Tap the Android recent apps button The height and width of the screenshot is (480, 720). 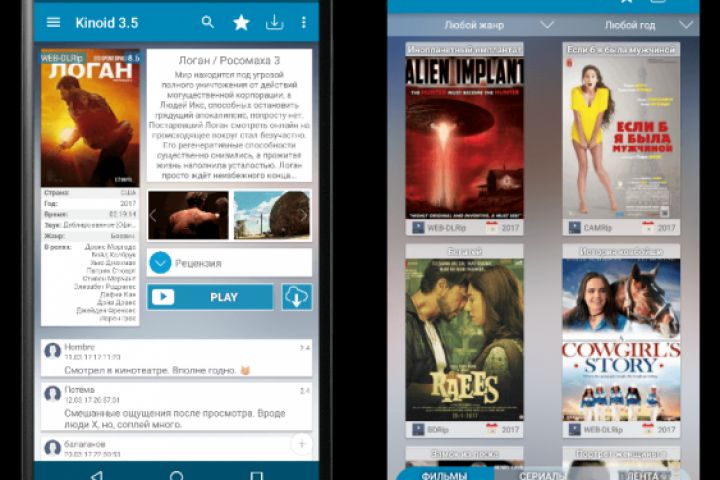pyautogui.click(x=257, y=475)
